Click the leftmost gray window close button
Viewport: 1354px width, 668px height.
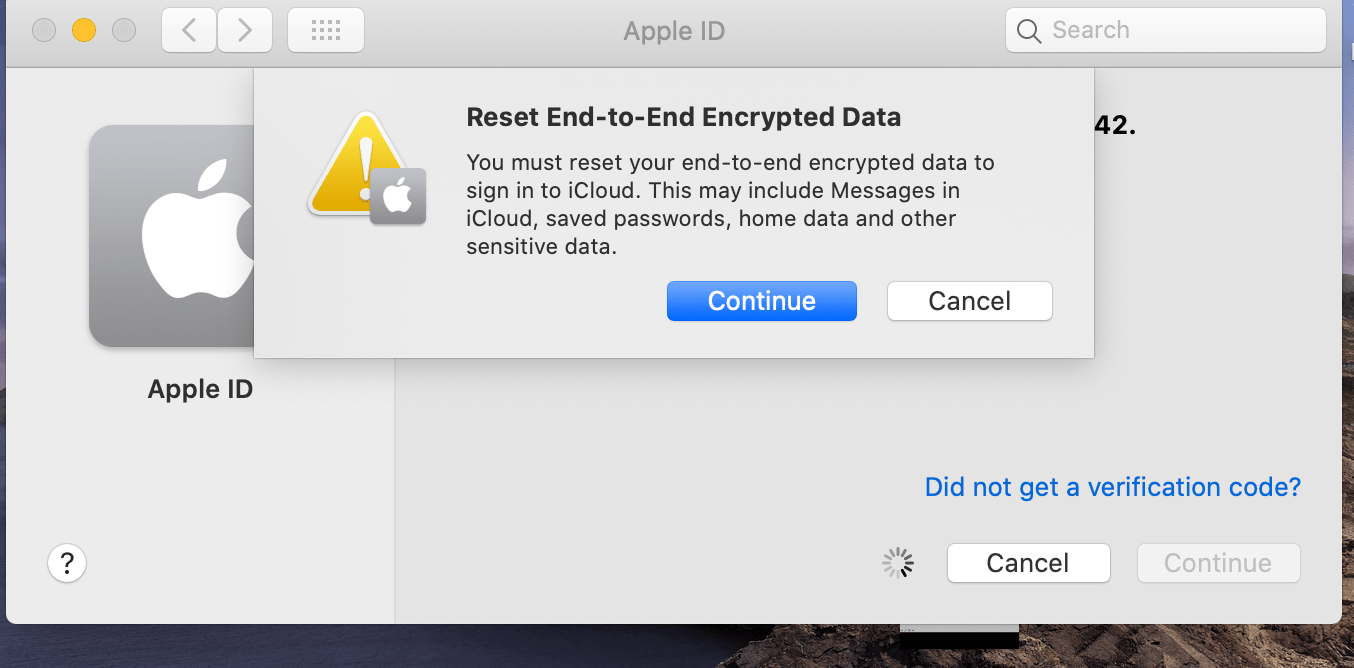tap(44, 31)
